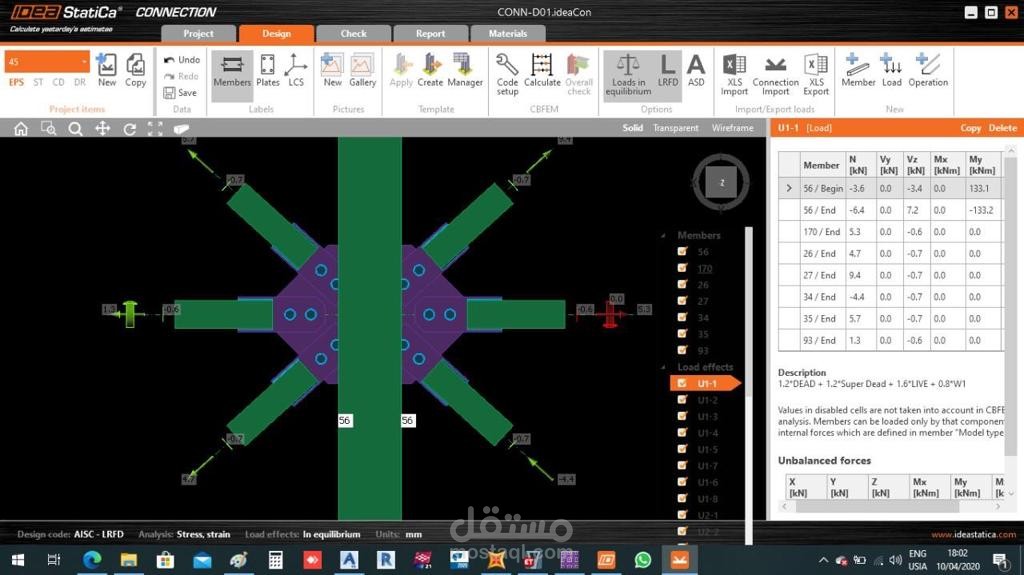1024x575 pixels.
Task: Toggle member 26 checkbox
Action: (x=682, y=284)
